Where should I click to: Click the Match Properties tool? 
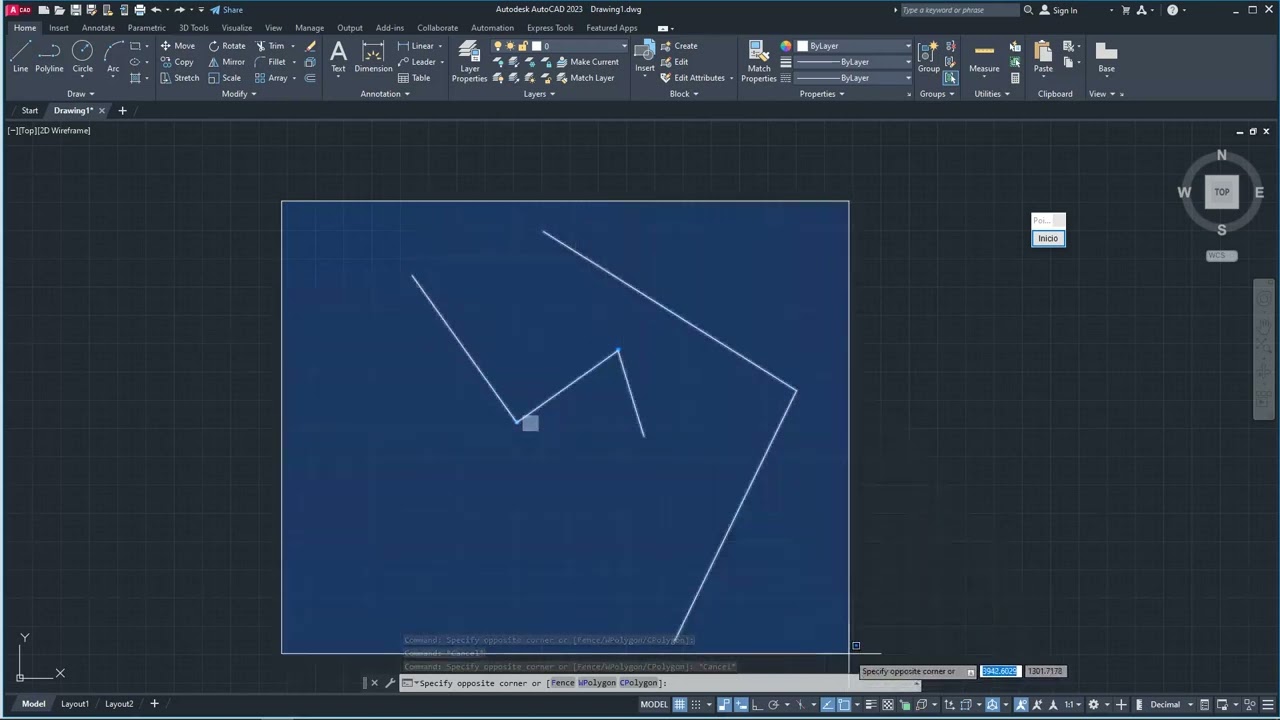[x=759, y=62]
